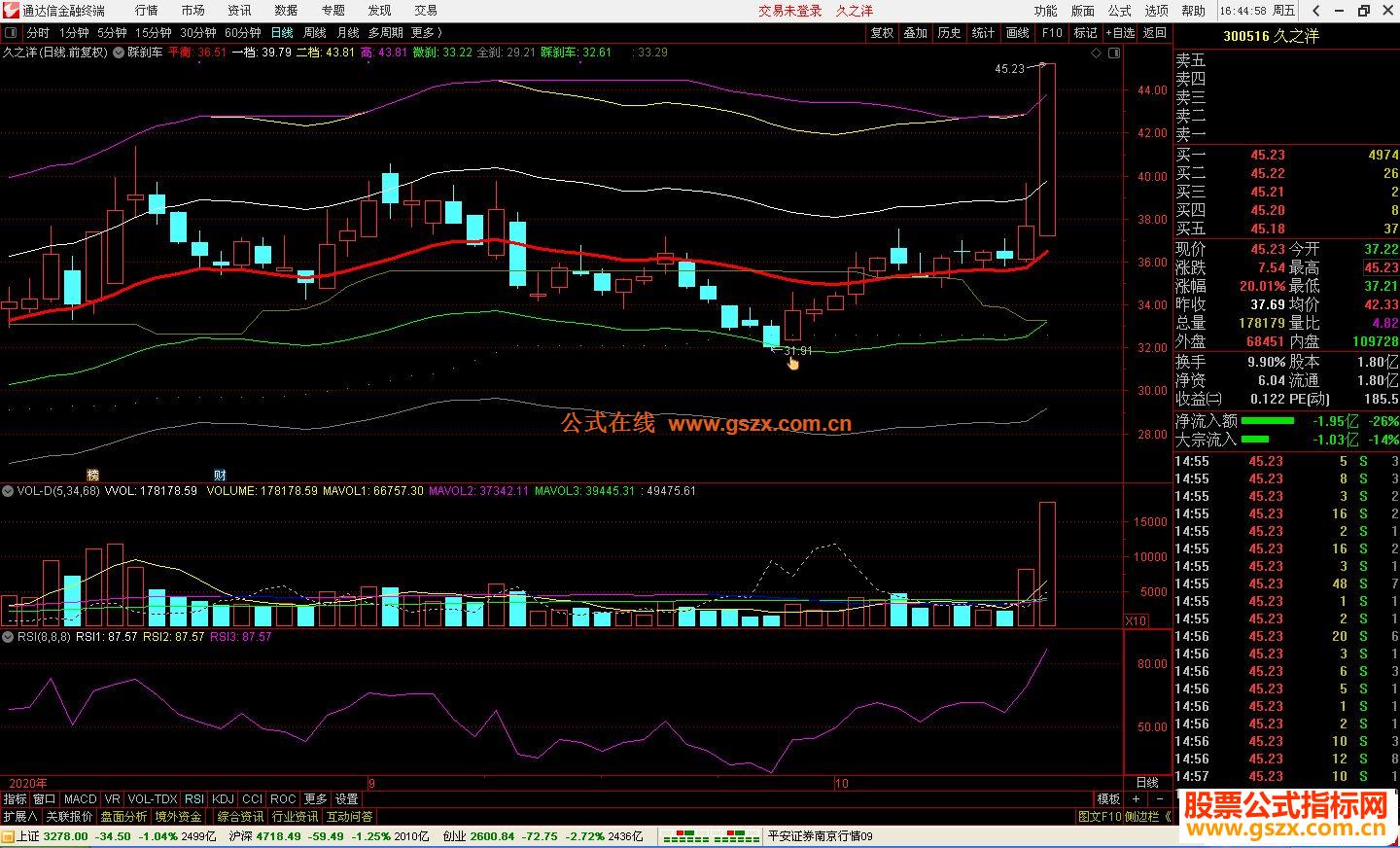Open the F10 company info button
1400x848 pixels.
[x=1052, y=33]
